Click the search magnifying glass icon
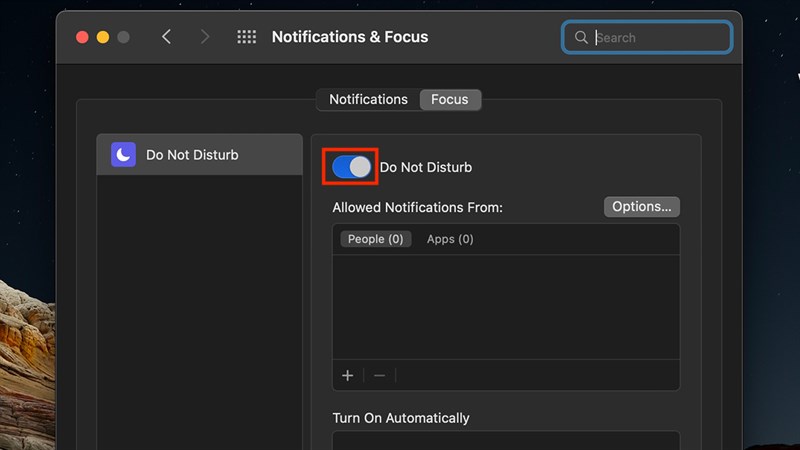Screen dimensions: 800x450 pos(580,38)
